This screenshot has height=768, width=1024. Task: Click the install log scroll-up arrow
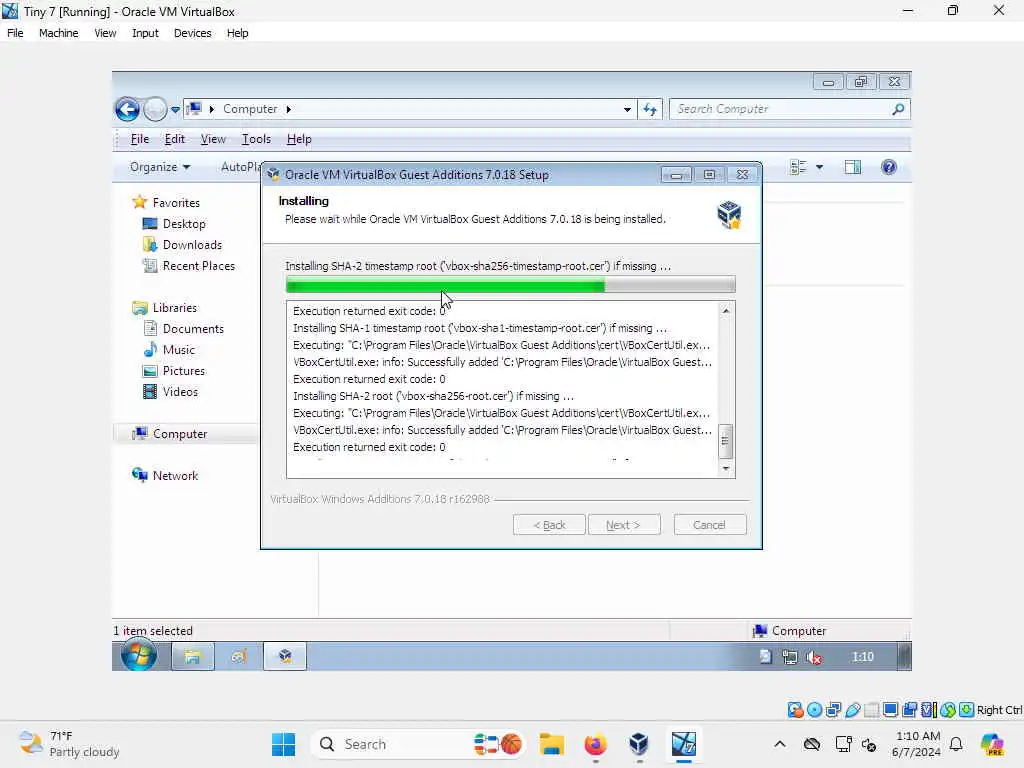726,311
